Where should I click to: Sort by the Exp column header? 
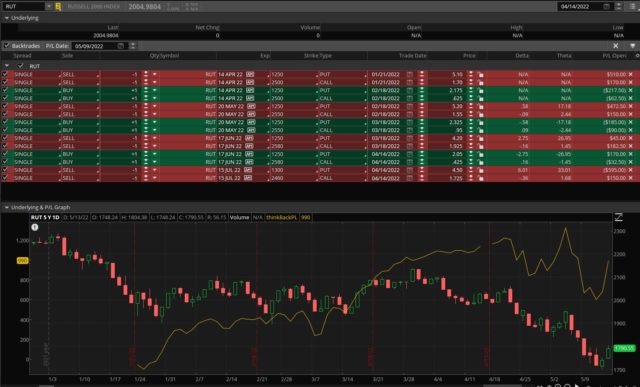click(x=265, y=56)
